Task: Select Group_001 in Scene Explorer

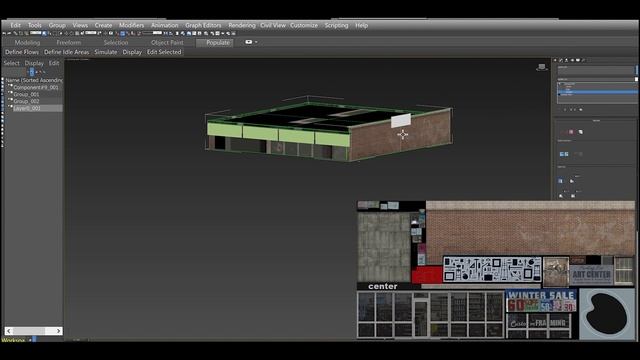Action: pyautogui.click(x=27, y=94)
